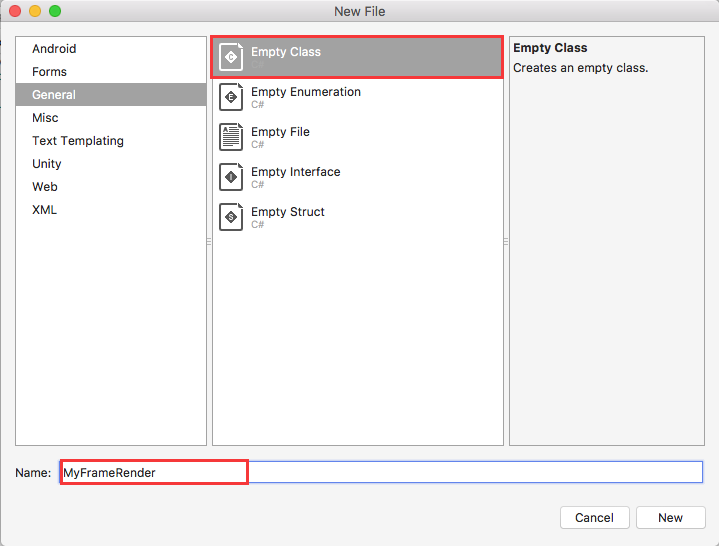The image size is (719, 546).
Task: Choose the Empty Struct label
Action: coord(288,212)
